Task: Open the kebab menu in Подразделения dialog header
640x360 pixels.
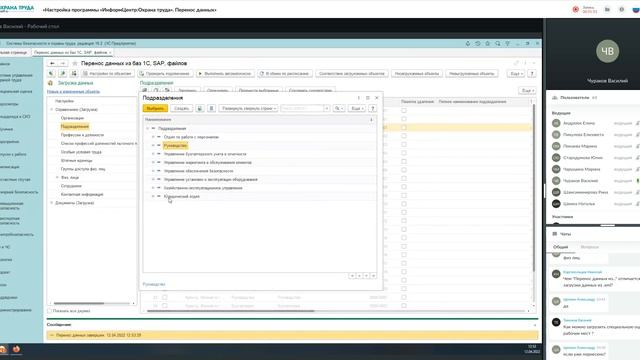Action: tap(359, 98)
